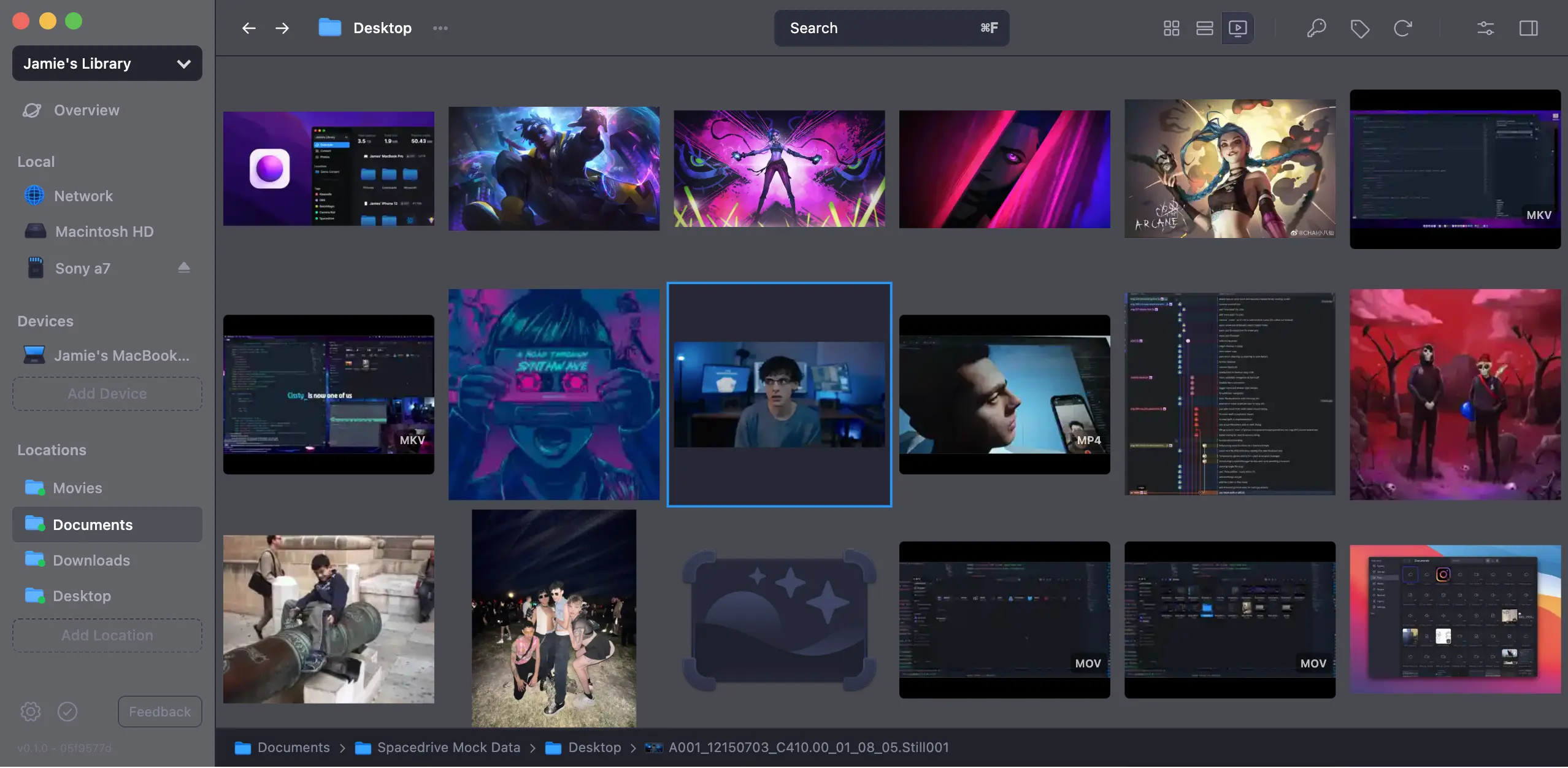This screenshot has width=1568, height=768.
Task: Open settings gear in sidebar
Action: coord(31,712)
